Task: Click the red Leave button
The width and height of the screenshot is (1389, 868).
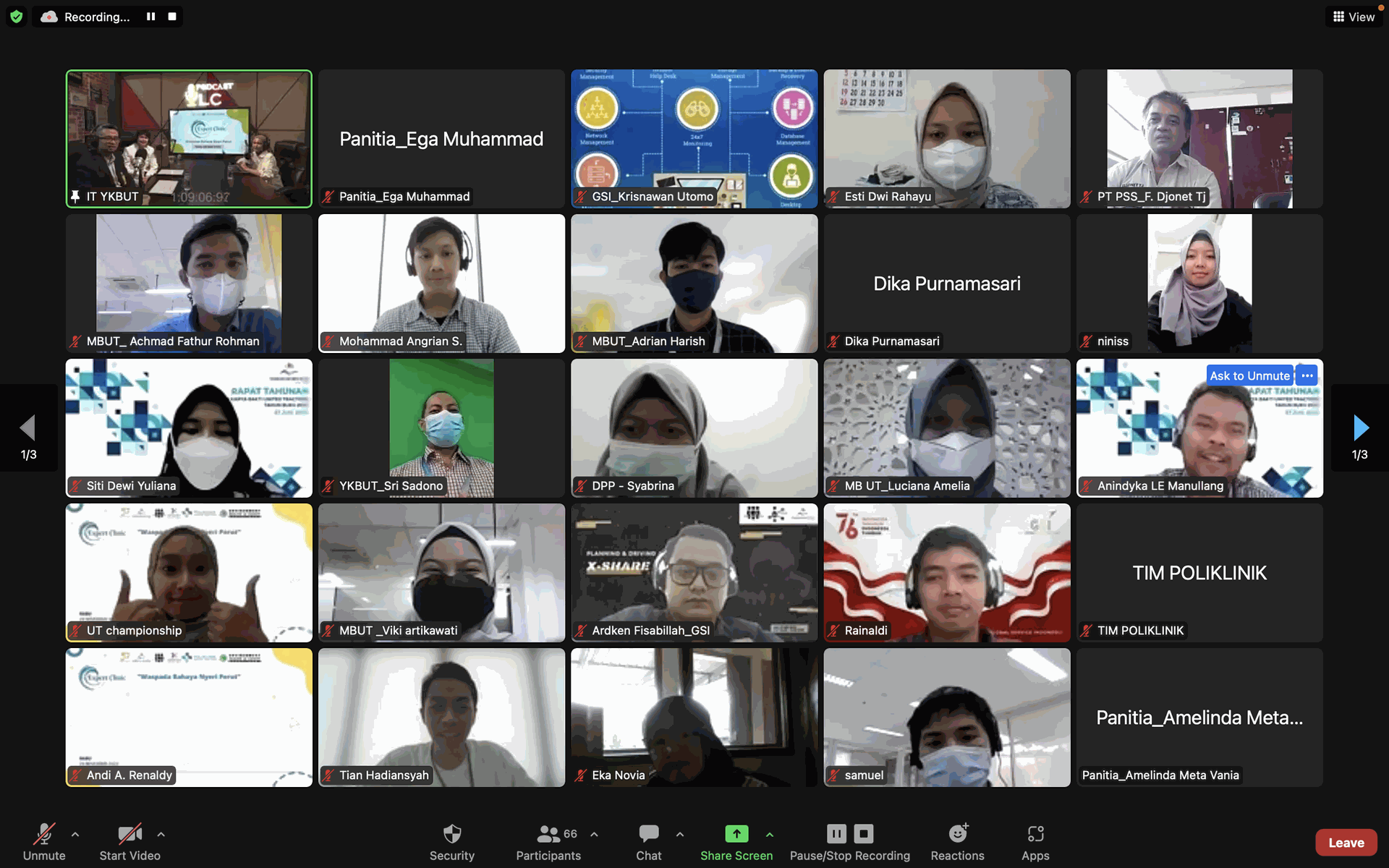Action: [1346, 843]
